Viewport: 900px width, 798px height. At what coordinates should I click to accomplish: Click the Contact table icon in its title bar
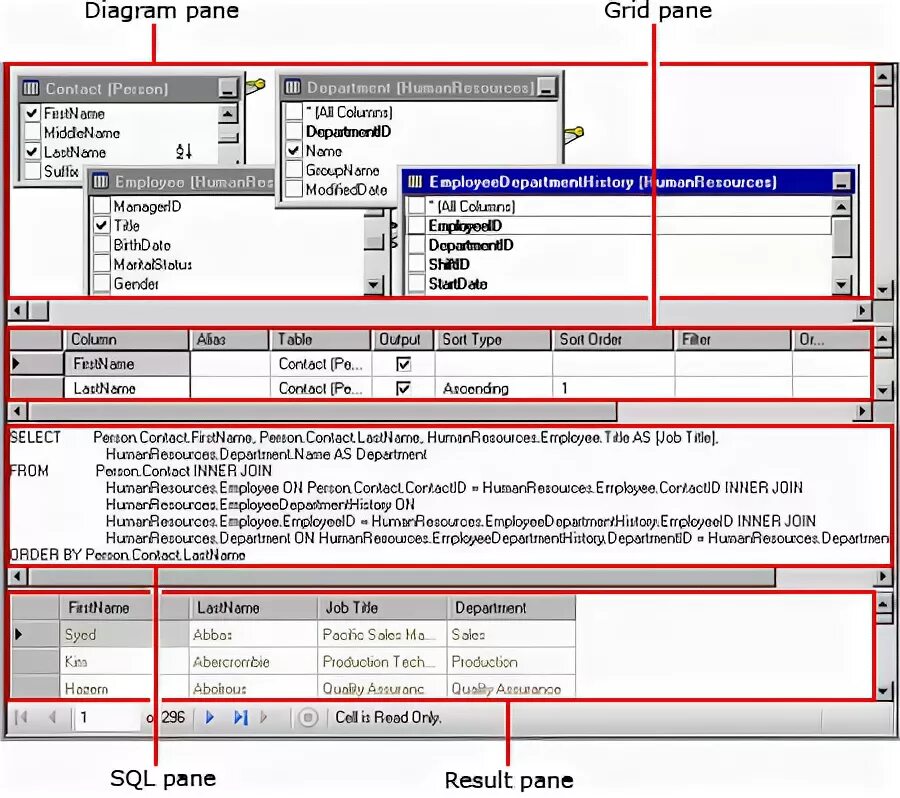point(30,88)
